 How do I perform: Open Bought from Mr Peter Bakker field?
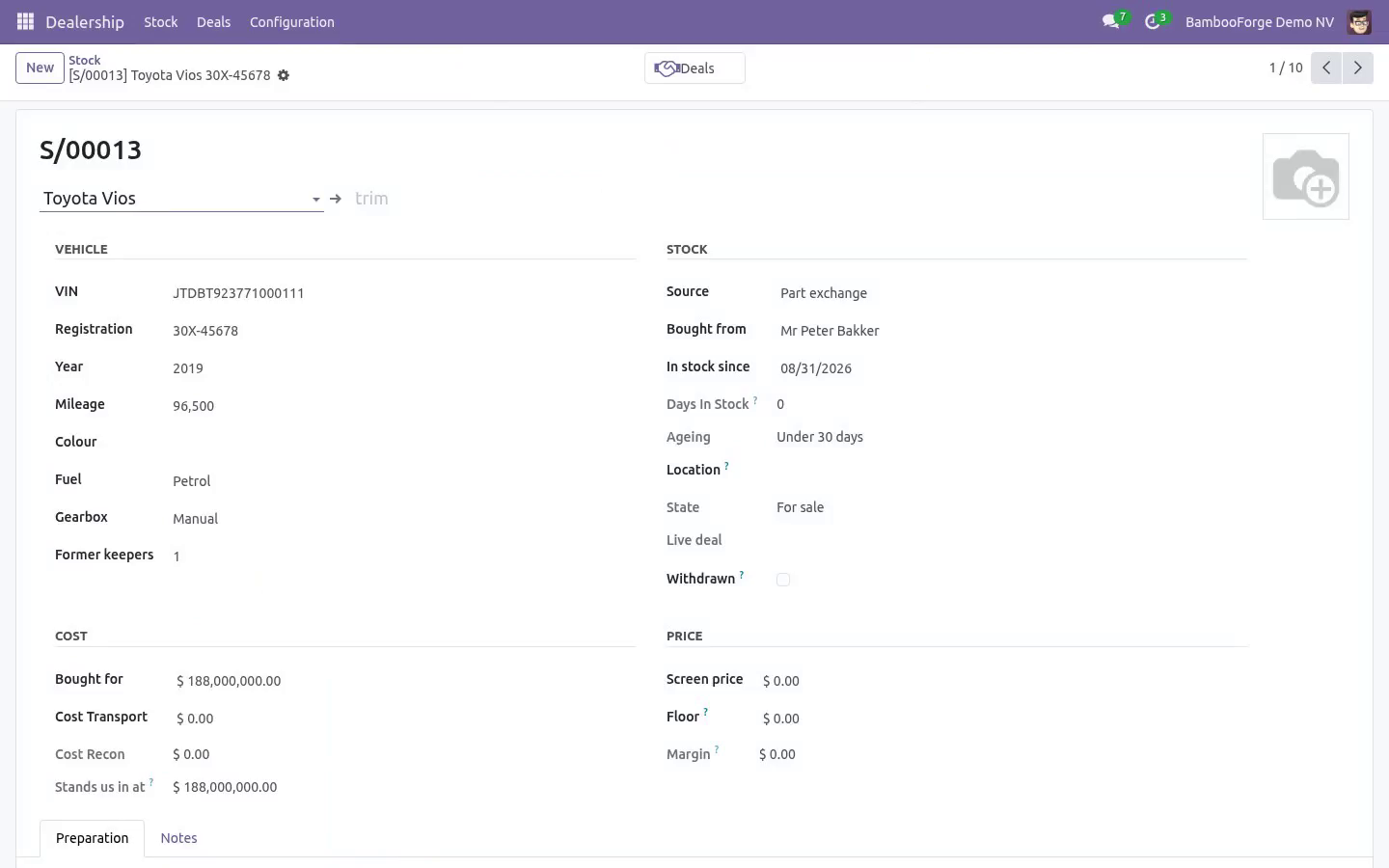pyautogui.click(x=1010, y=331)
